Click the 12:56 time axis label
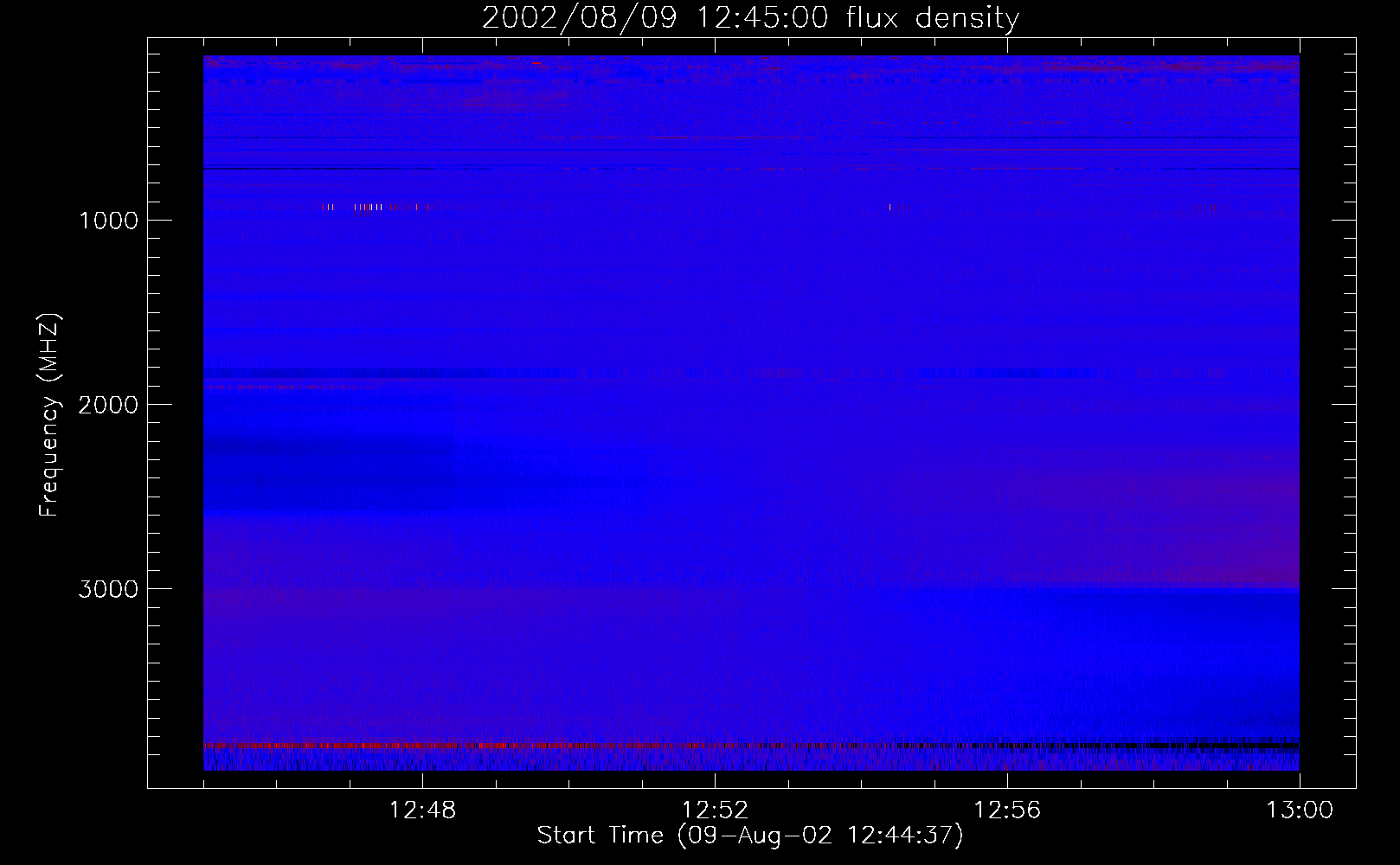1400x865 pixels. tap(1007, 811)
